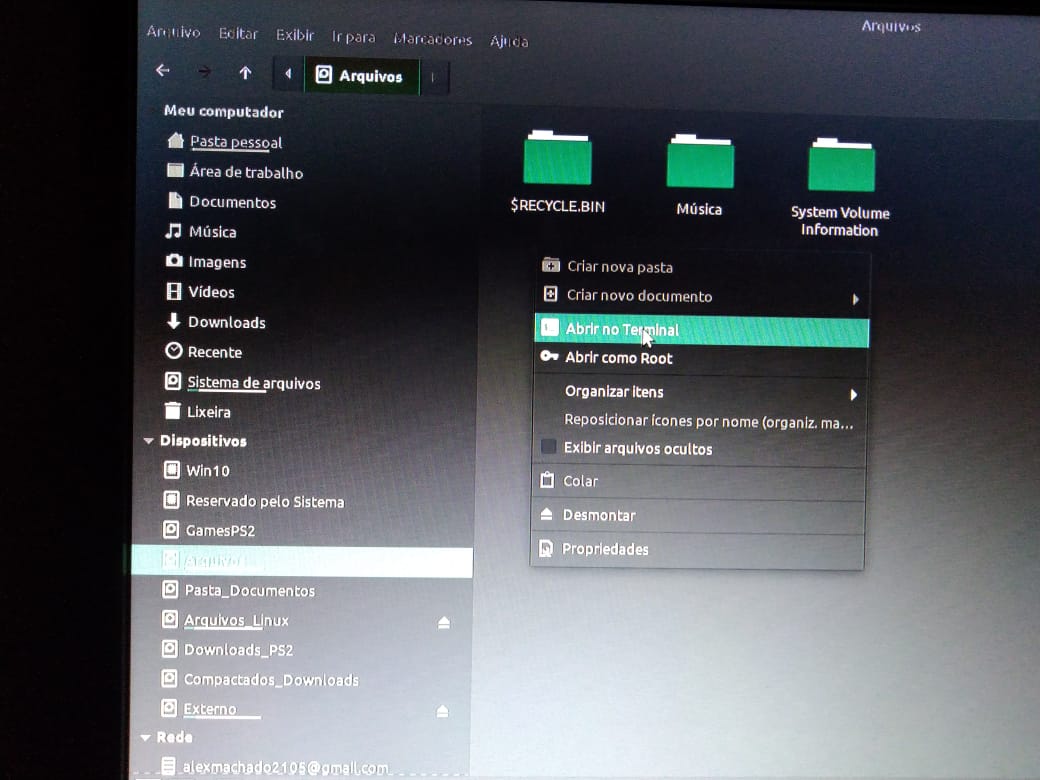
Task: Open Sistema de arquivos in the sidebar
Action: pyautogui.click(x=243, y=382)
